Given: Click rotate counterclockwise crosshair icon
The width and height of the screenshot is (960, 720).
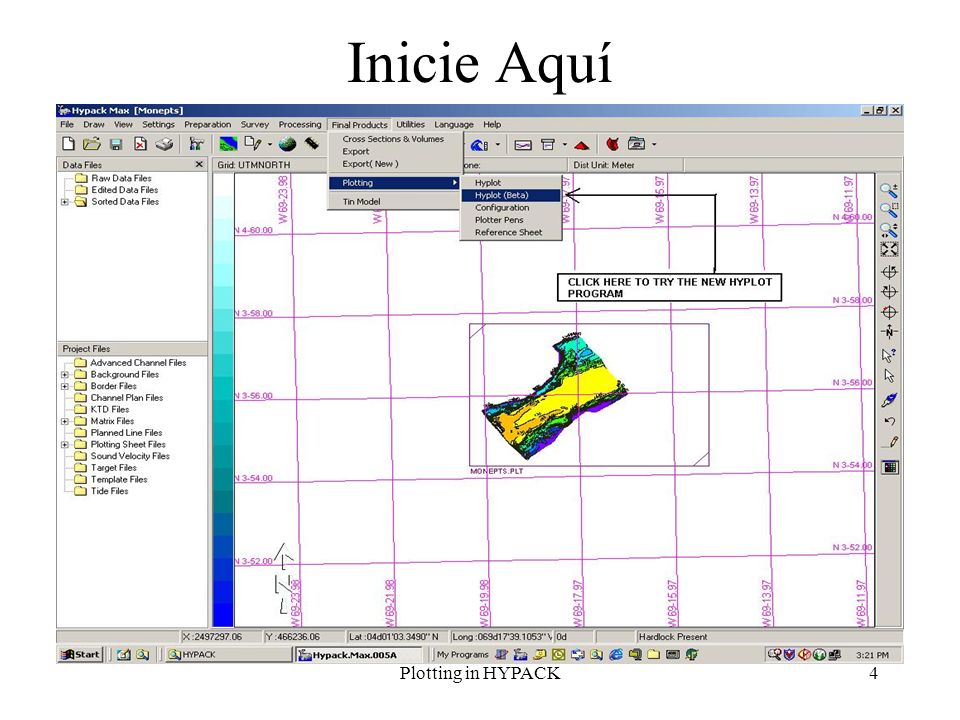Looking at the screenshot, I should [x=889, y=272].
